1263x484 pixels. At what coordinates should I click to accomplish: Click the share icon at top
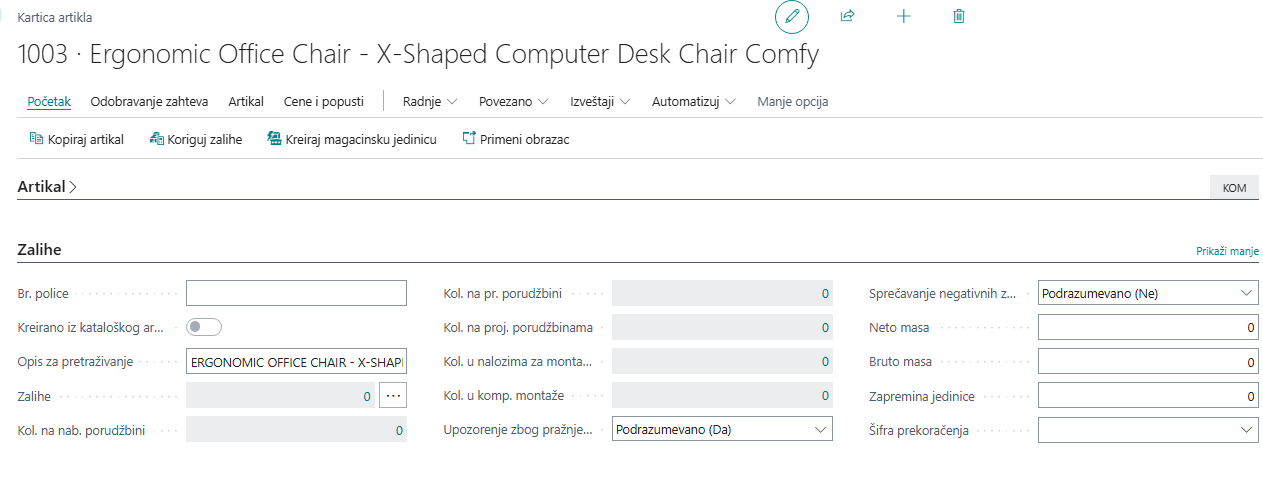pos(848,17)
